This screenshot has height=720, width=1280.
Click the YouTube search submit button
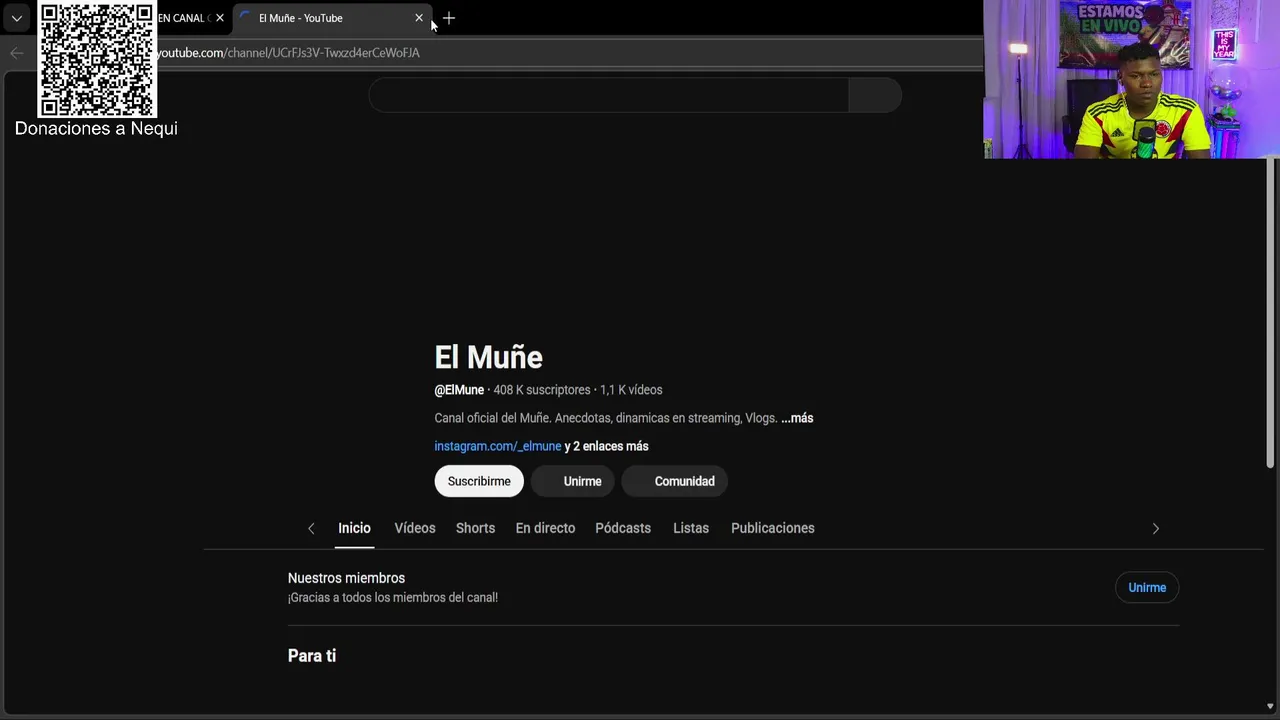875,95
